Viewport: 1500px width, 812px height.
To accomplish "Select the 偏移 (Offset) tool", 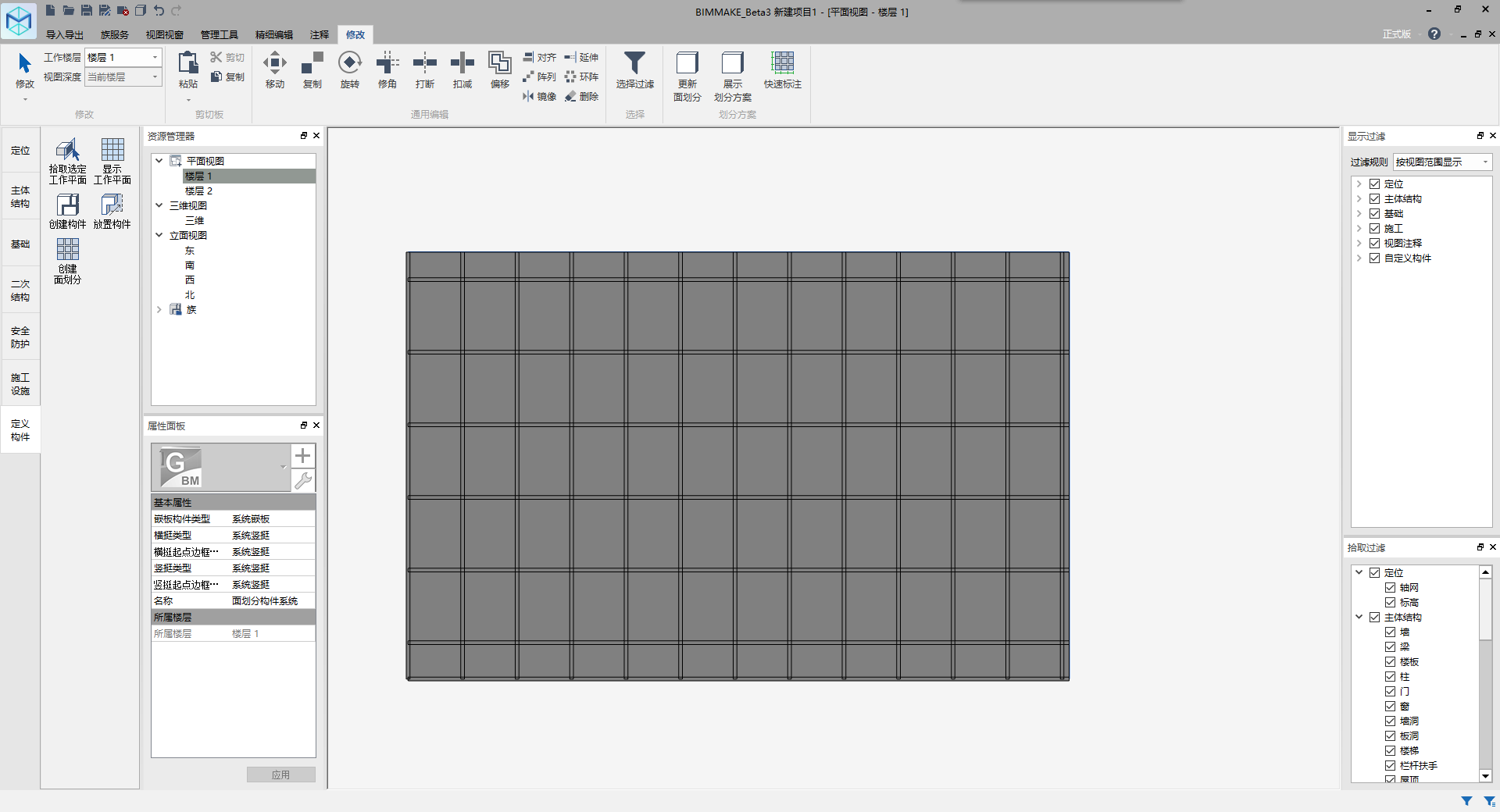I will pyautogui.click(x=500, y=69).
